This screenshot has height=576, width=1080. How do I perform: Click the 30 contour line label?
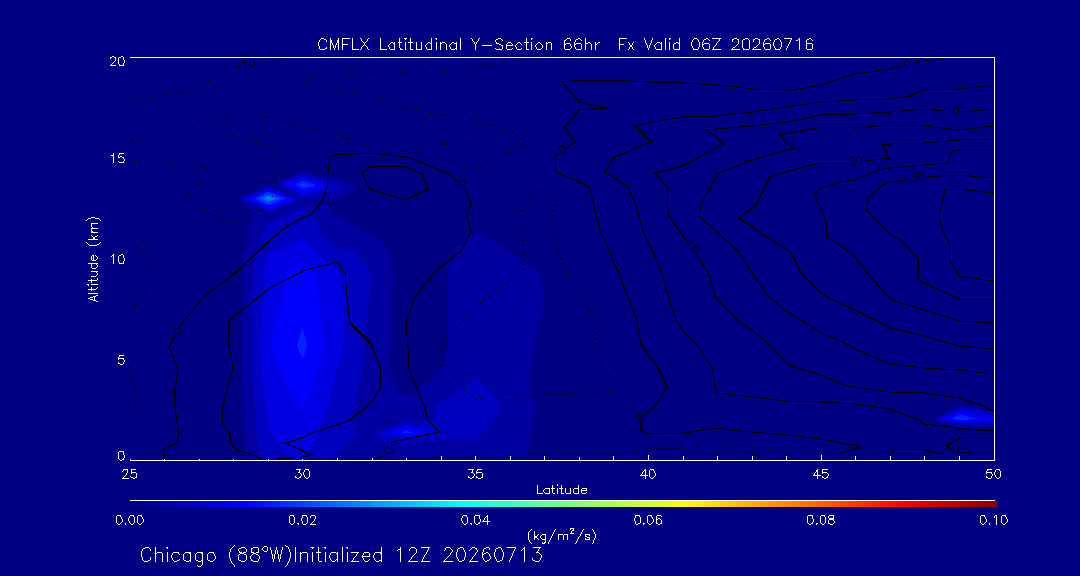(917, 177)
